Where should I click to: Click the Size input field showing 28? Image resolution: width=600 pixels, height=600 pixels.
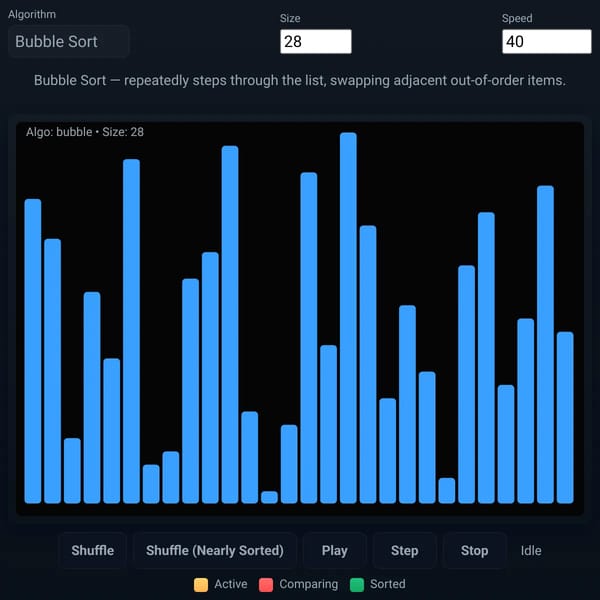pyautogui.click(x=316, y=41)
